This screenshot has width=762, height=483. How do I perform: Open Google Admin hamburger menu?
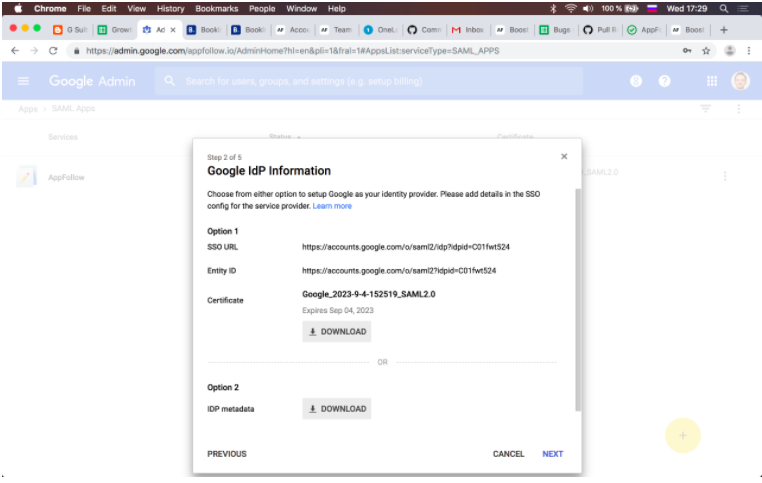(x=23, y=81)
